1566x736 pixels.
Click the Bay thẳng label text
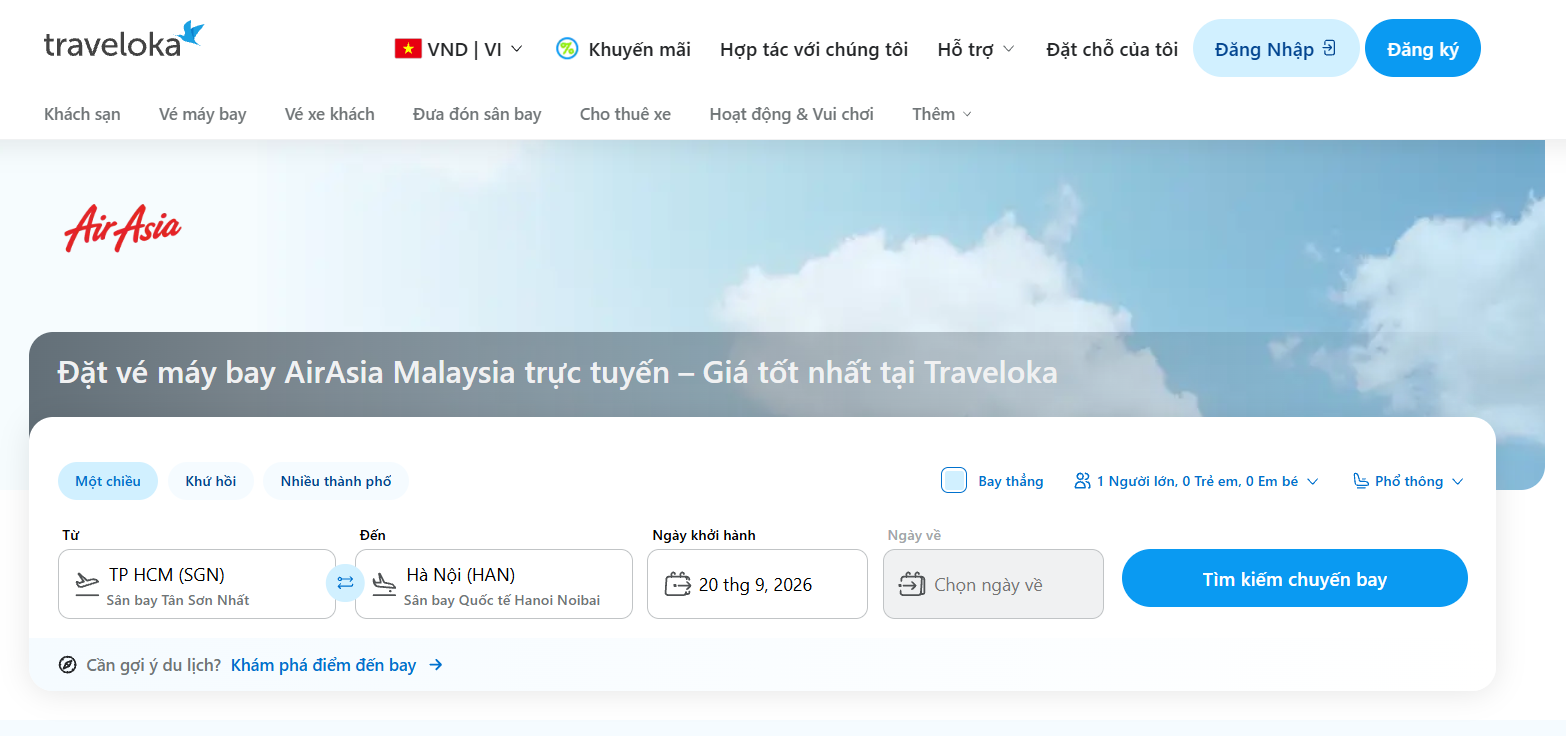point(1010,481)
